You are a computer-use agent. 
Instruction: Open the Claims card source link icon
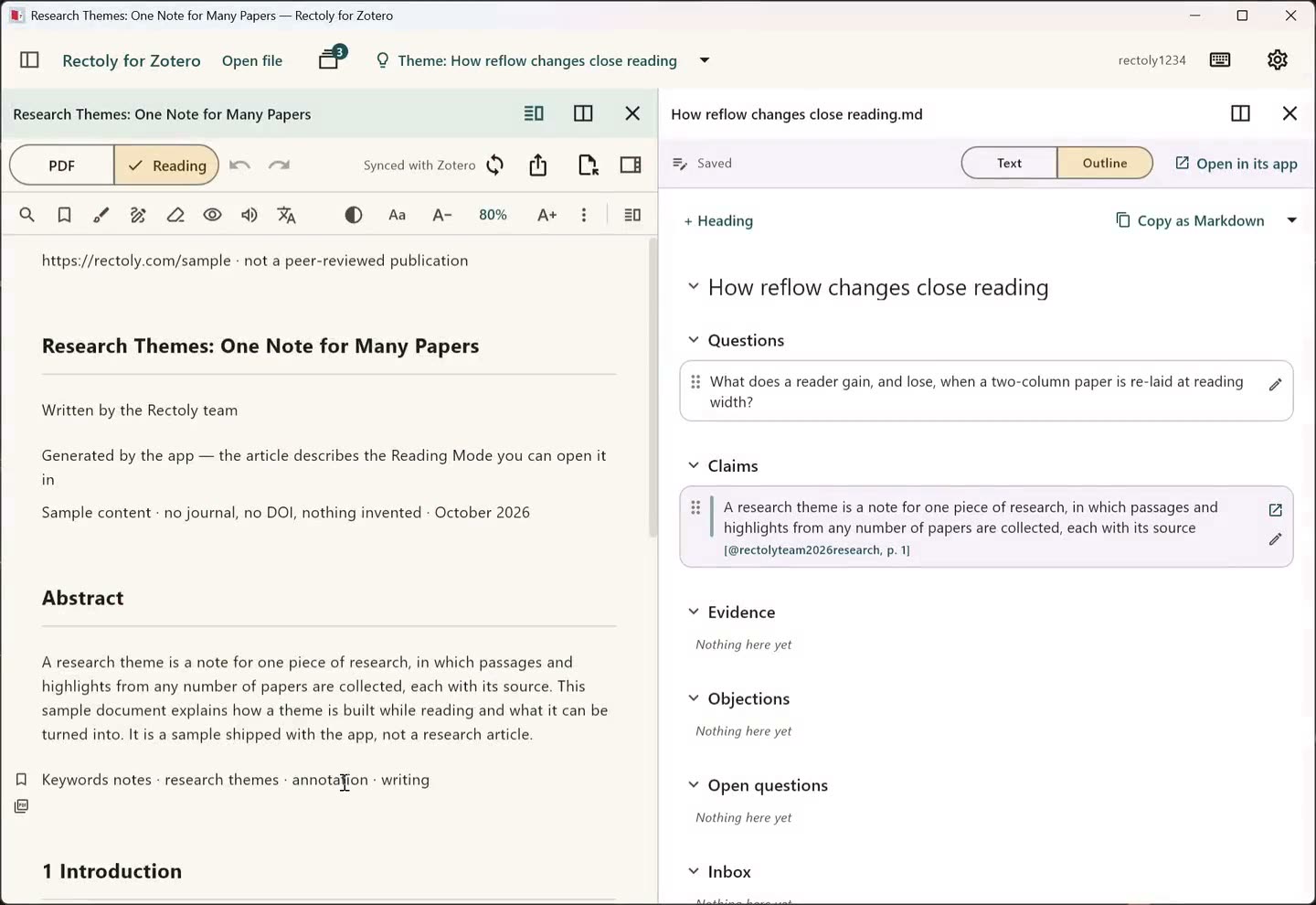(1276, 510)
